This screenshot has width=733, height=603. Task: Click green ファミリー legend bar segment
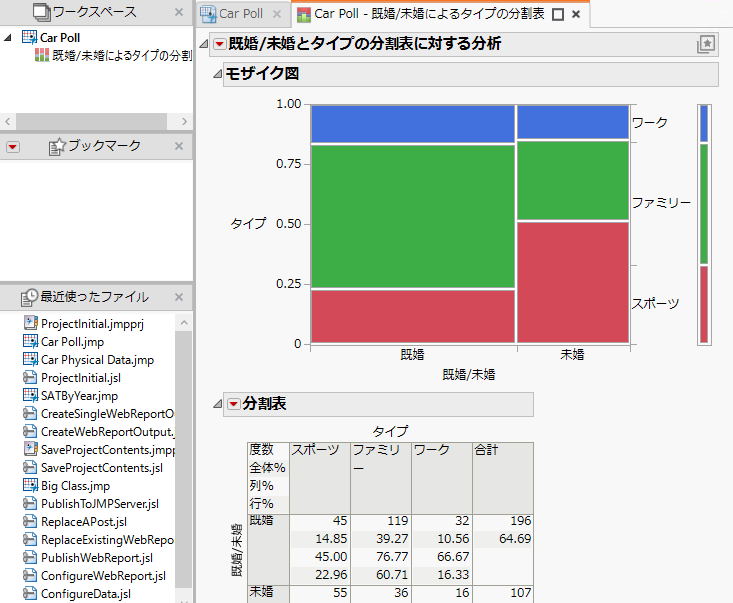(x=704, y=204)
